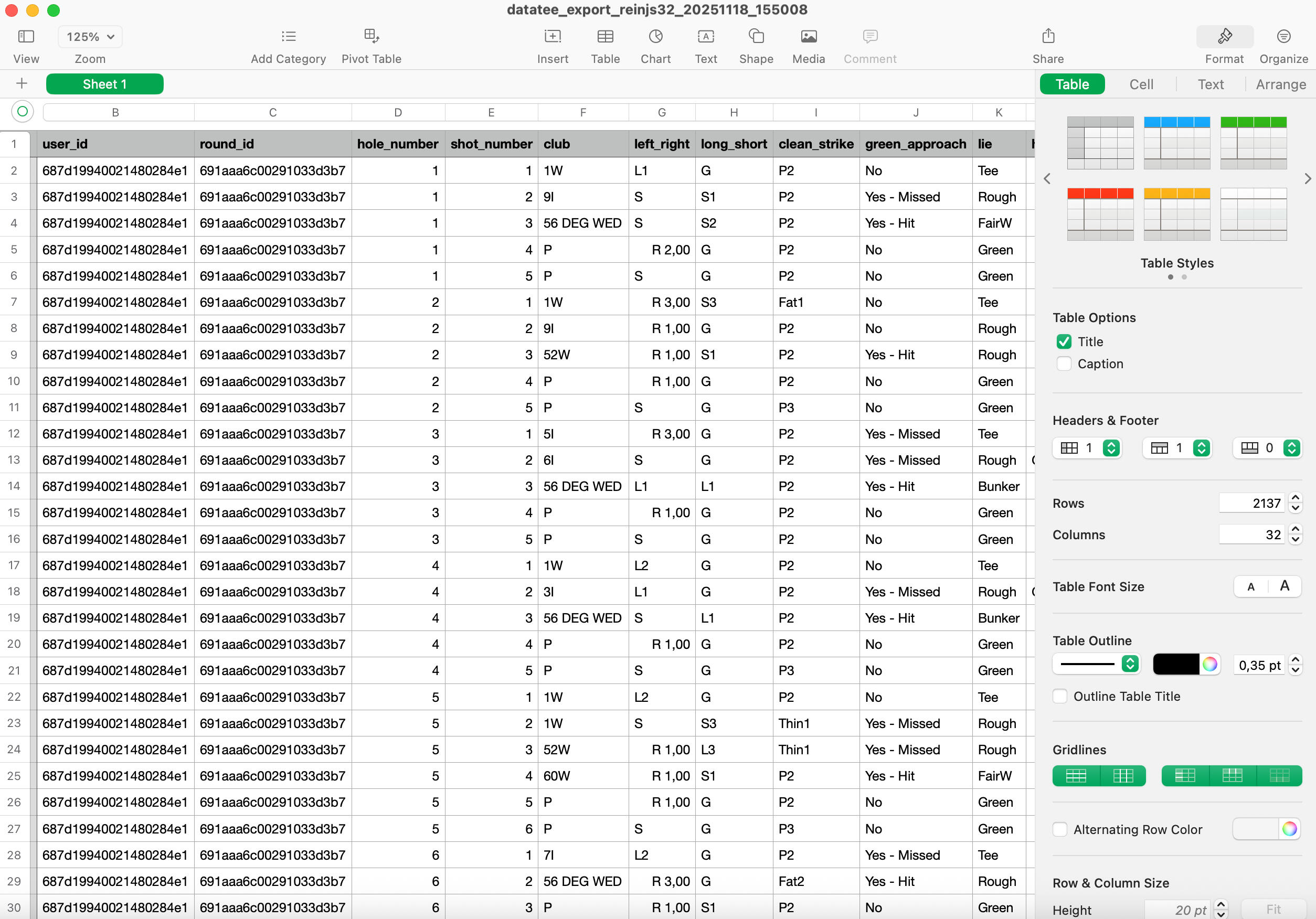Viewport: 1316px width, 919px height.
Task: Add a Shape from the toolbar
Action: click(x=756, y=37)
